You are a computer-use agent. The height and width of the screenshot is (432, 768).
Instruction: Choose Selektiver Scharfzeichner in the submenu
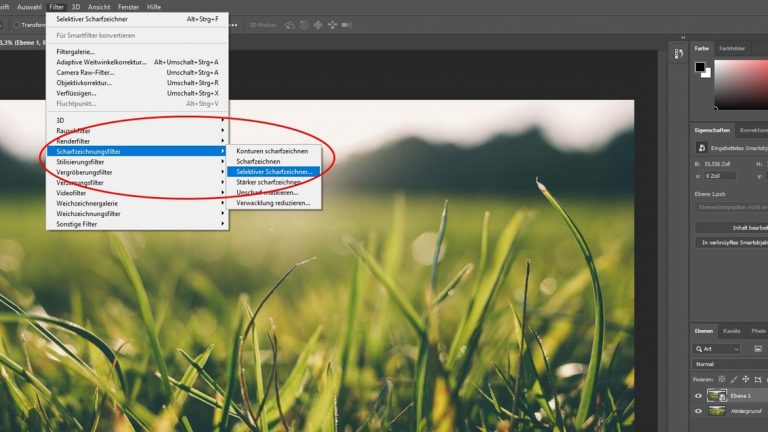273,171
